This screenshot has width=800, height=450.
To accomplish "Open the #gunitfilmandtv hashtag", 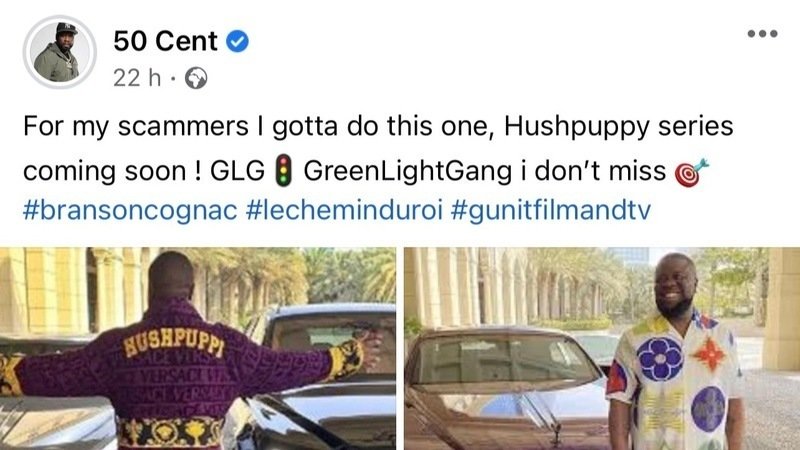I will 551,210.
